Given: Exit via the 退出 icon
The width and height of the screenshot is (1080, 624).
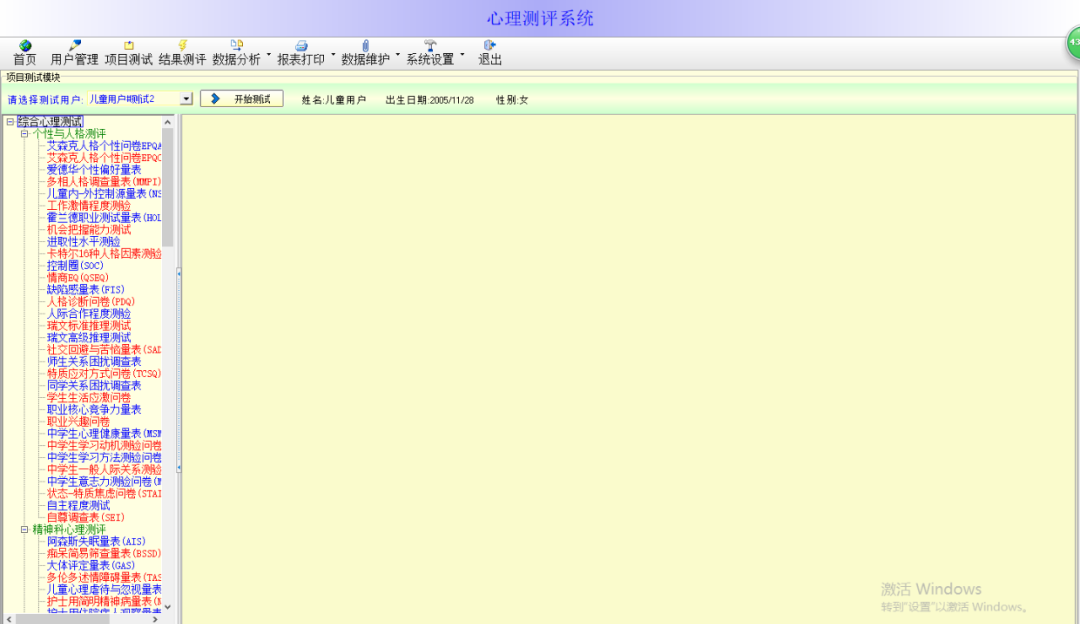Looking at the screenshot, I should pos(489,48).
